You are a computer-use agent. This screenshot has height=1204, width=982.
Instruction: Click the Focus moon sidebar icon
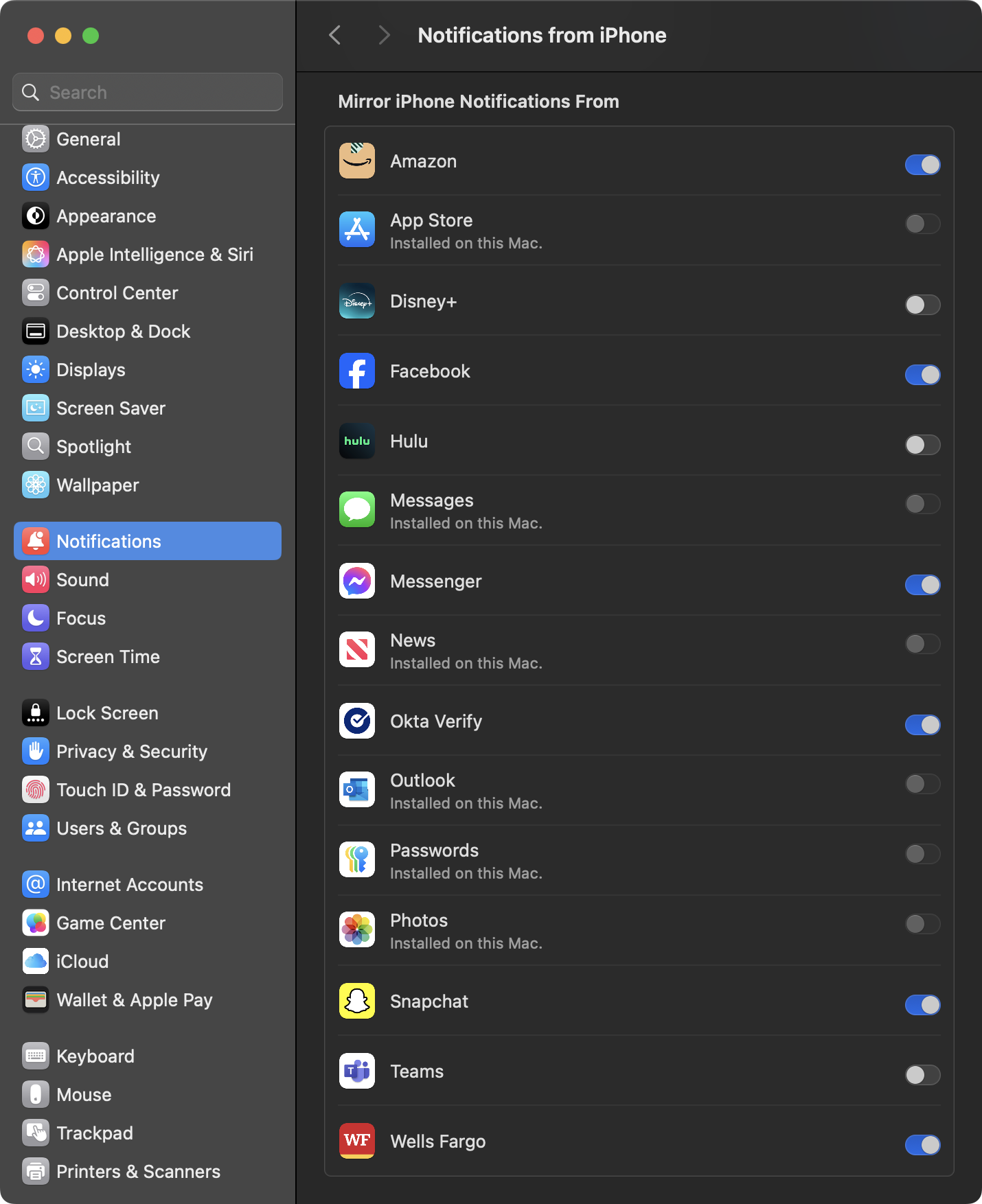tap(36, 618)
